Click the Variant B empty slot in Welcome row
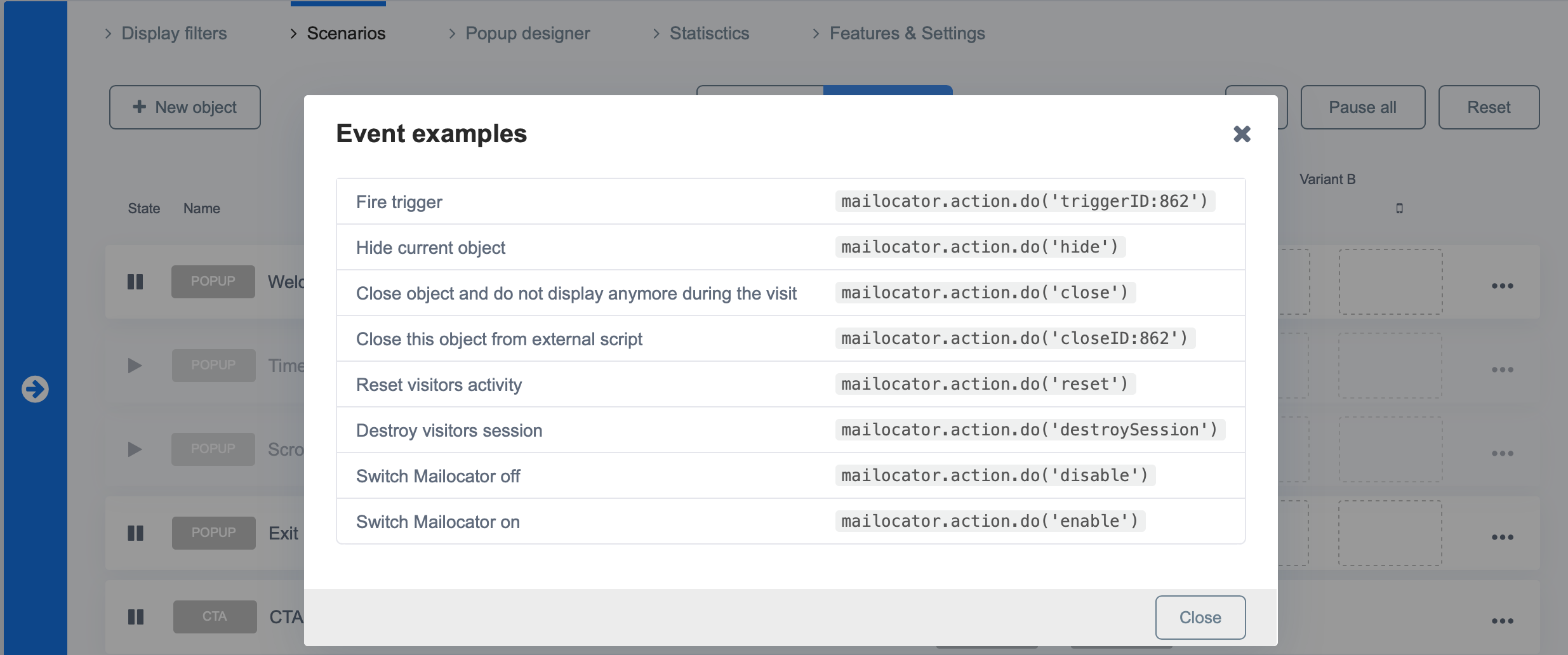 pyautogui.click(x=1390, y=281)
